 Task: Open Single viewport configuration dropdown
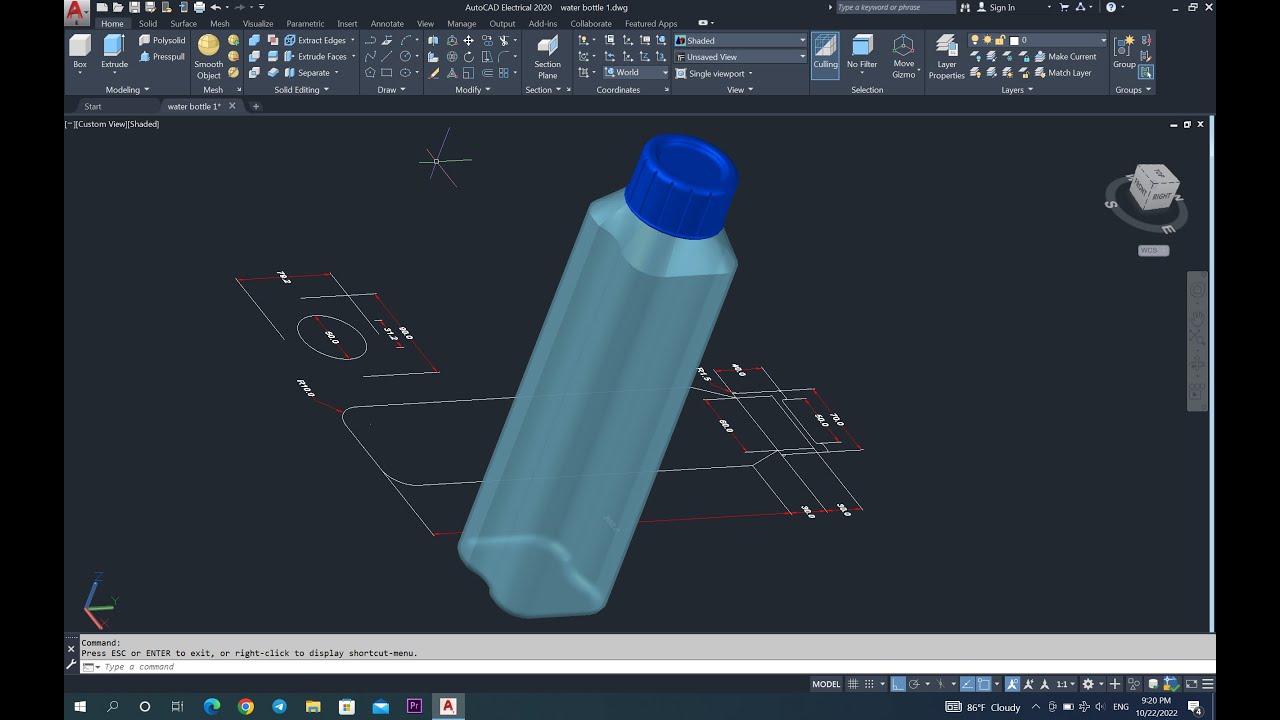point(715,73)
